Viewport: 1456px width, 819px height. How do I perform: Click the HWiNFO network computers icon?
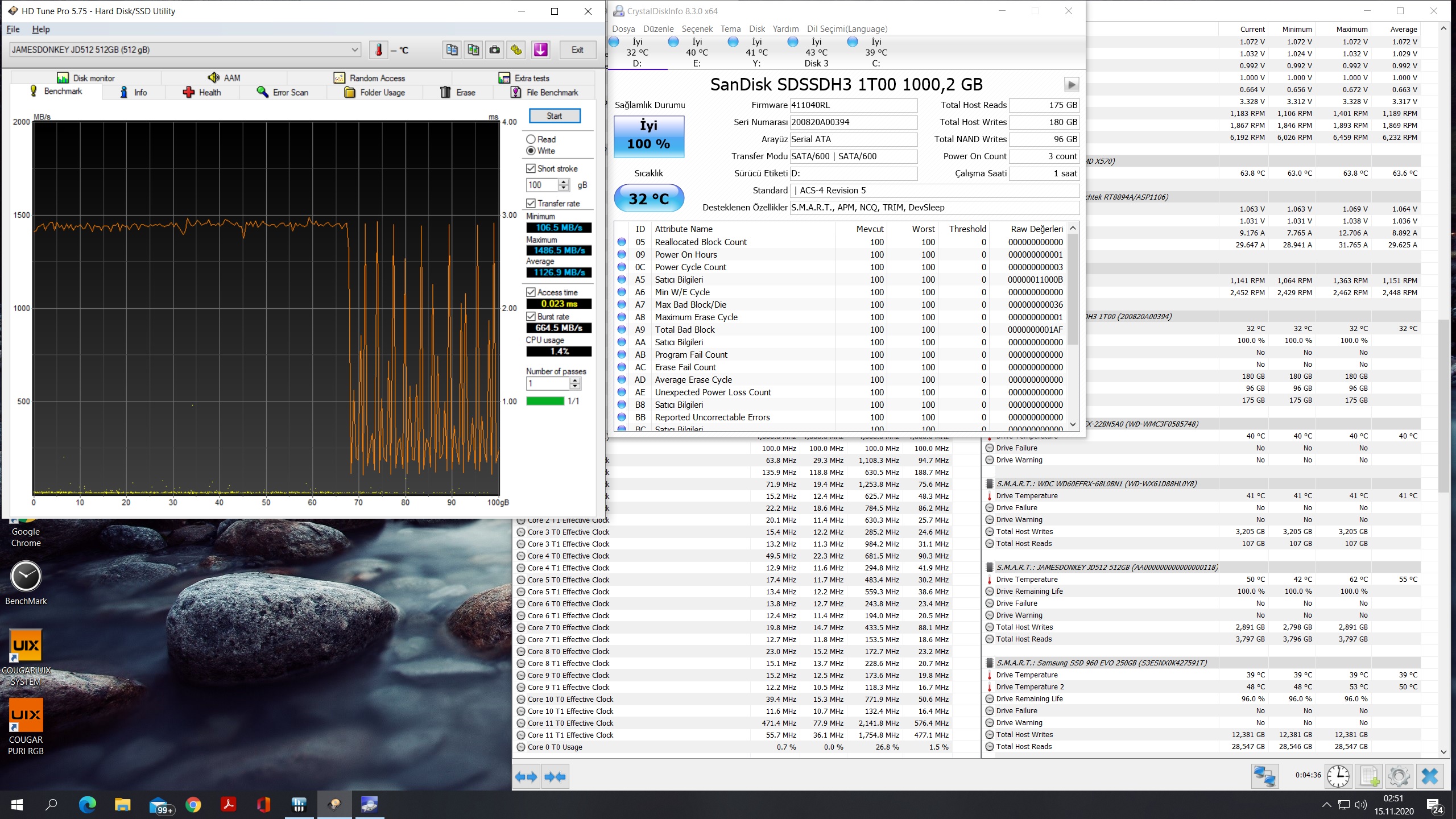(1265, 776)
